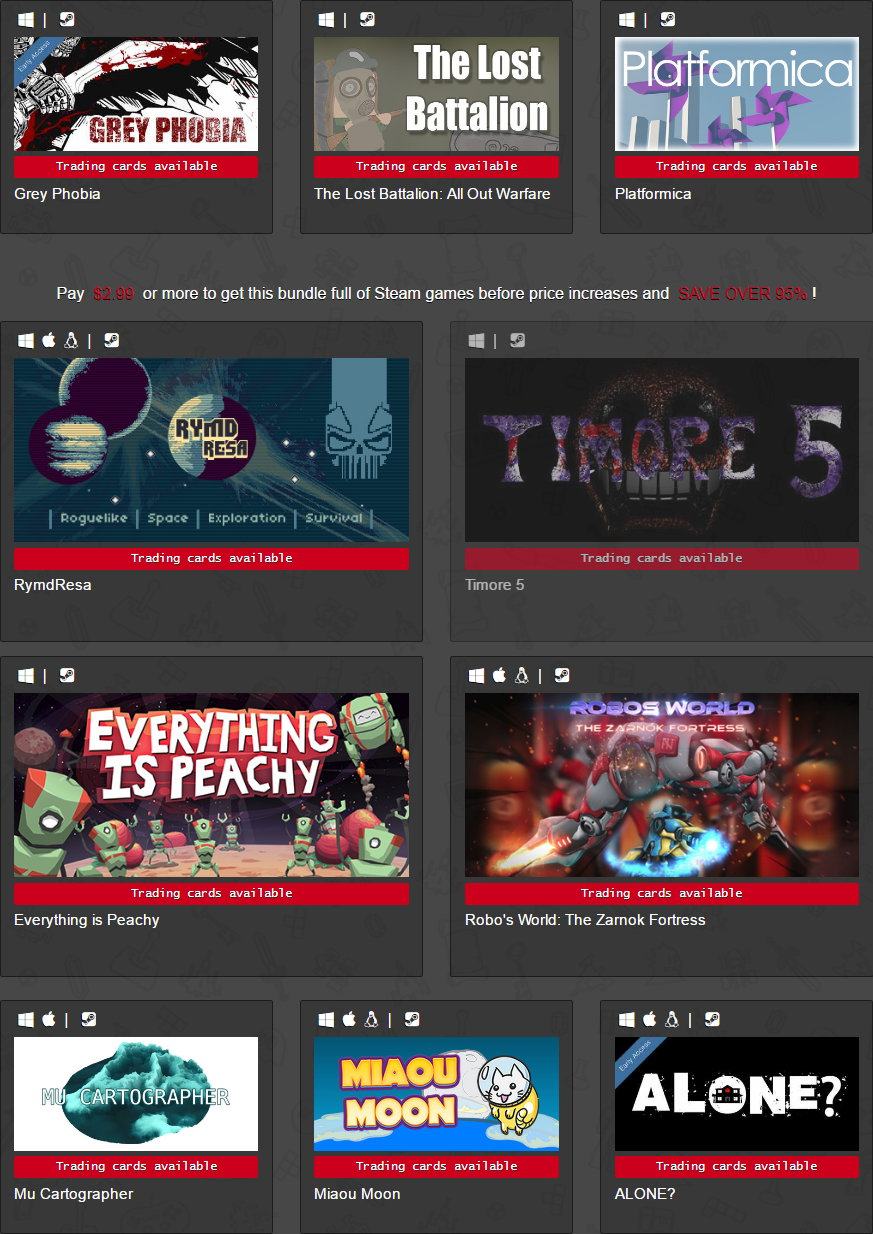Click Trading cards available under RymdResa
This screenshot has width=873, height=1234.
(211, 558)
